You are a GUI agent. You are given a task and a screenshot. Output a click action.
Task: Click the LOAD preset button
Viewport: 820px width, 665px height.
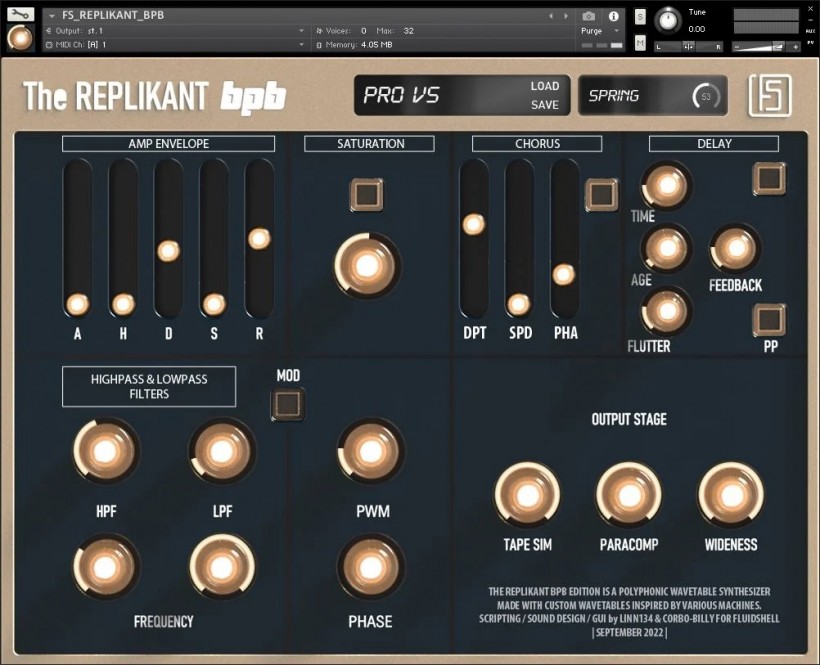(544, 86)
